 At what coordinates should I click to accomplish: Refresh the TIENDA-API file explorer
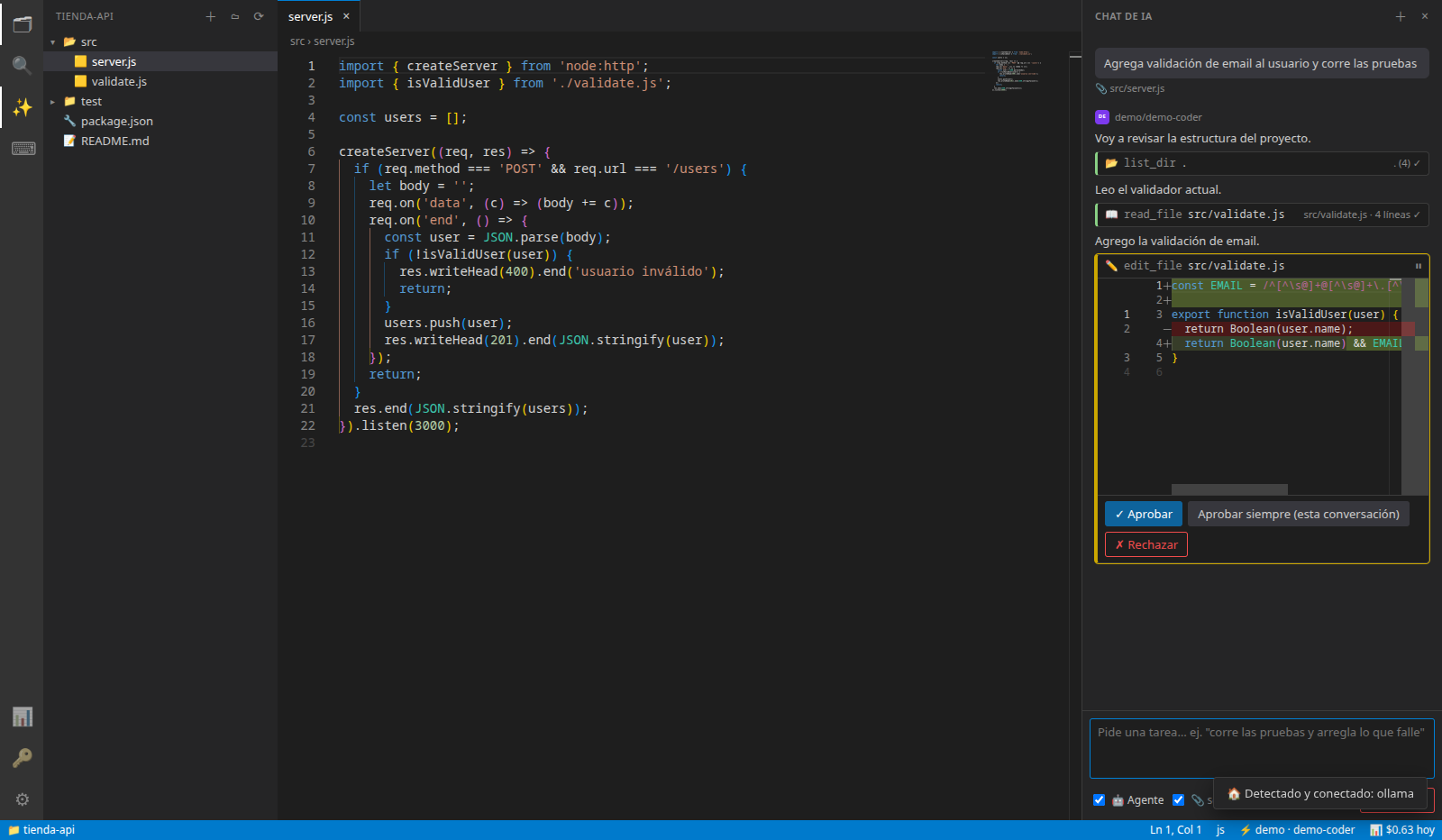click(259, 16)
